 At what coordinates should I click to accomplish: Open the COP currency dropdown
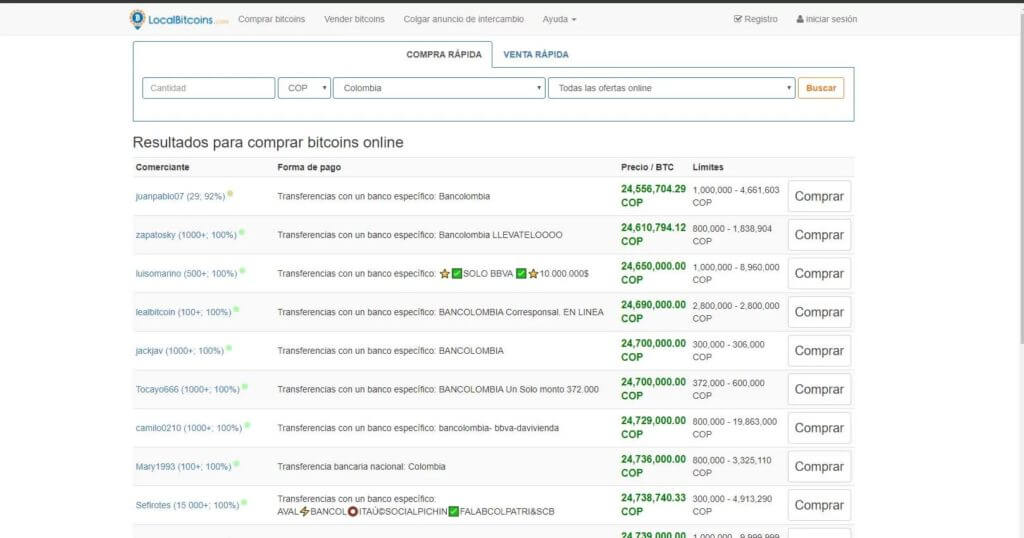[304, 88]
